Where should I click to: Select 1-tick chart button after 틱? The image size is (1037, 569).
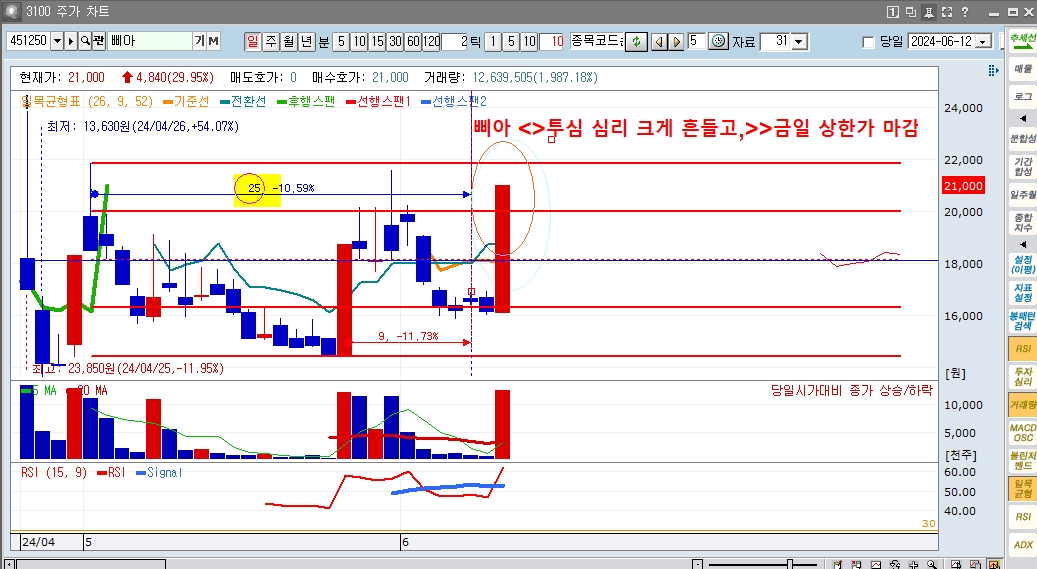(x=493, y=42)
